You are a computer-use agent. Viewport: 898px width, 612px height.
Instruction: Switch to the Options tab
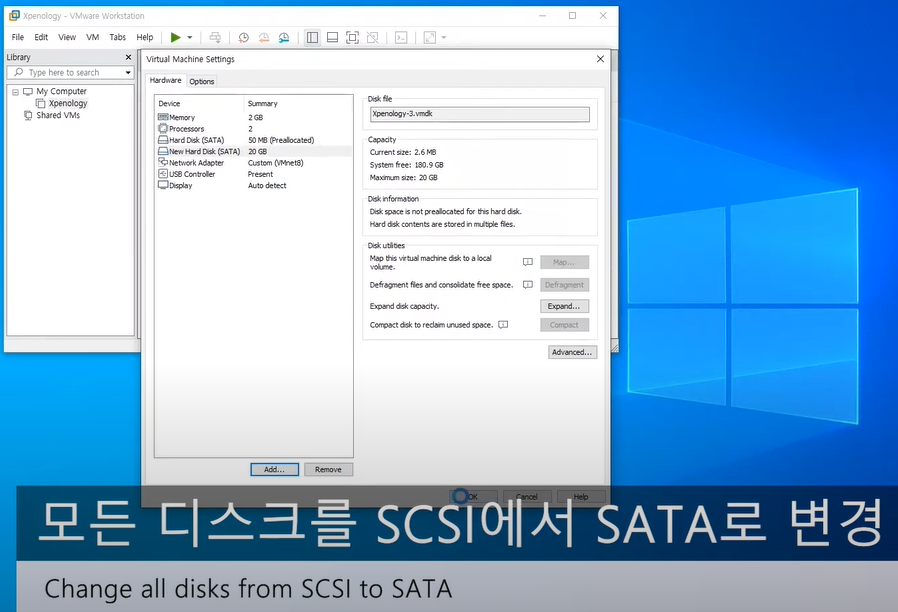(x=202, y=81)
